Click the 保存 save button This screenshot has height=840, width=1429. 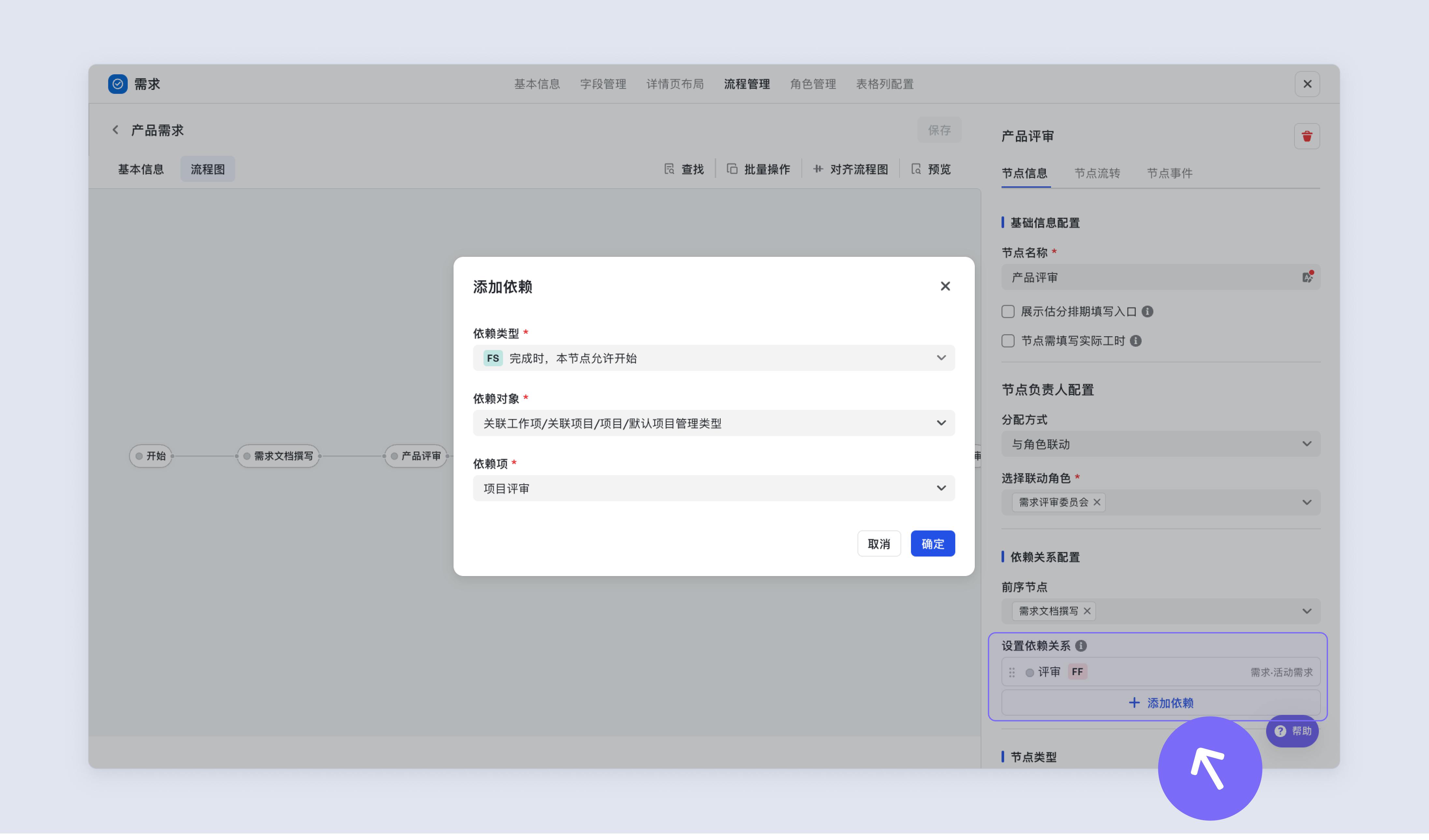coord(939,130)
